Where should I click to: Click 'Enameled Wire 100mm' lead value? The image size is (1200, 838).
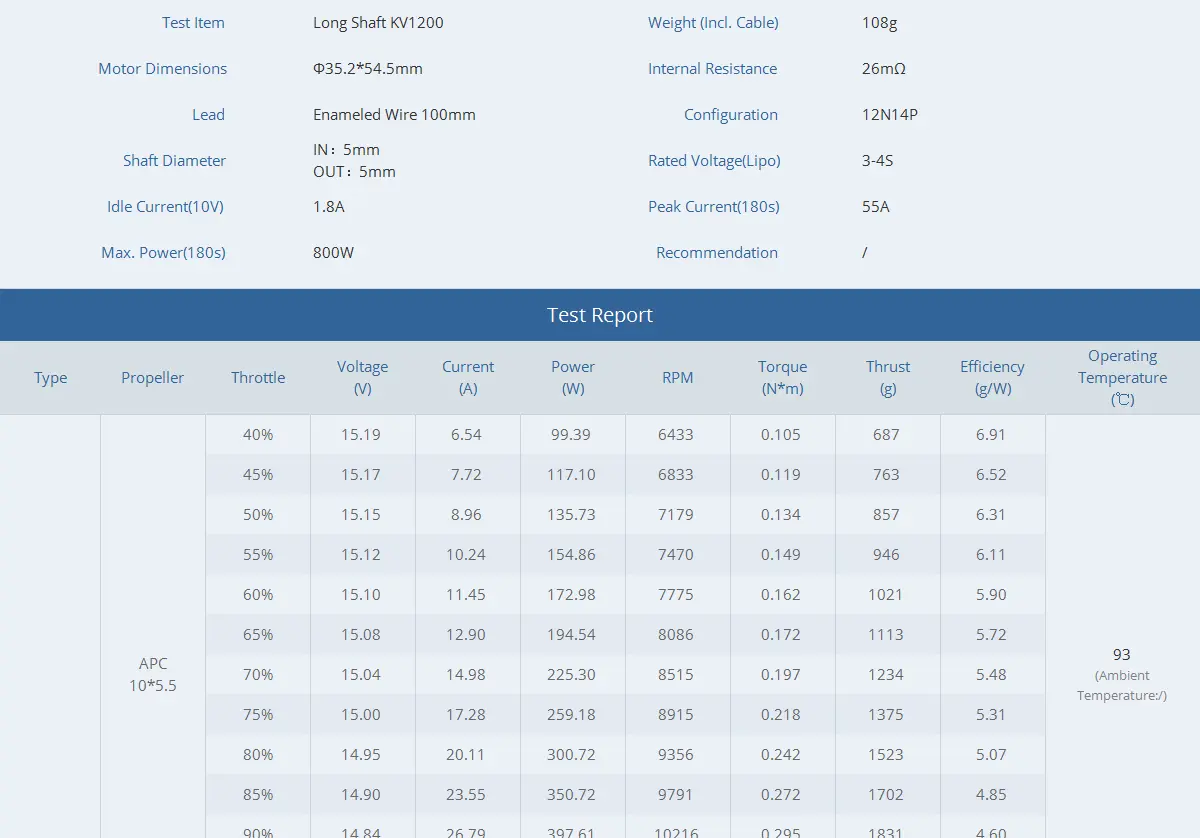394,114
